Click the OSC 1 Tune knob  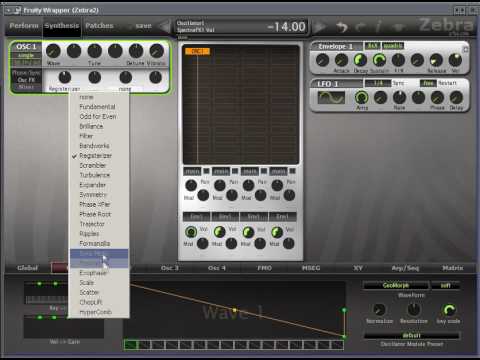[95, 51]
